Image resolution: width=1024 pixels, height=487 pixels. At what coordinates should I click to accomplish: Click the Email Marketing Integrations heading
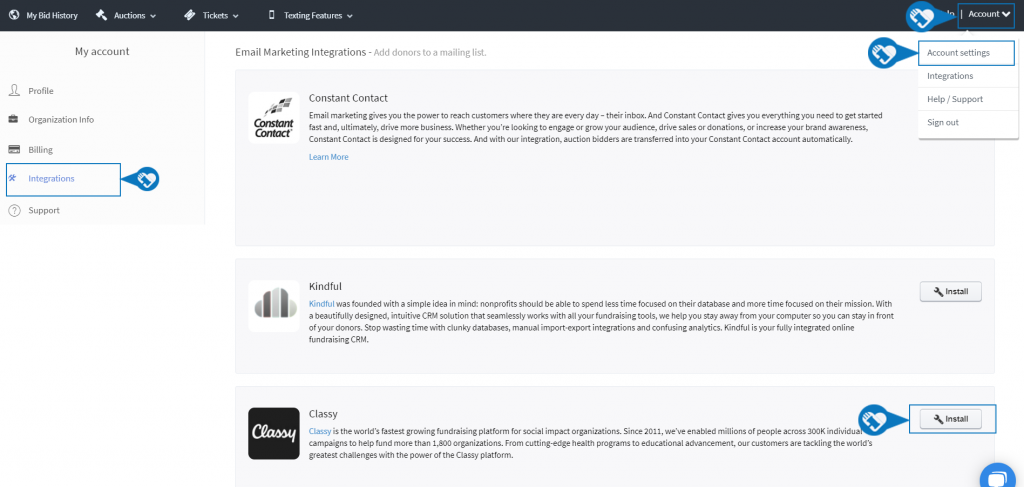[x=300, y=52]
